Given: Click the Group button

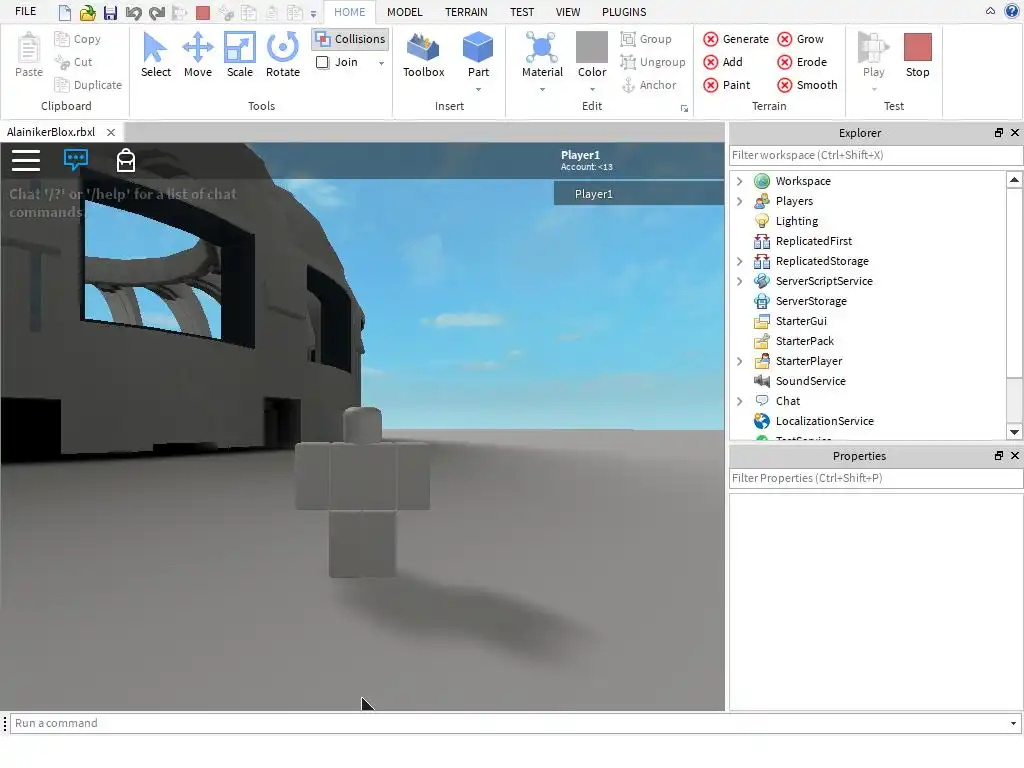Looking at the screenshot, I should coord(646,39).
